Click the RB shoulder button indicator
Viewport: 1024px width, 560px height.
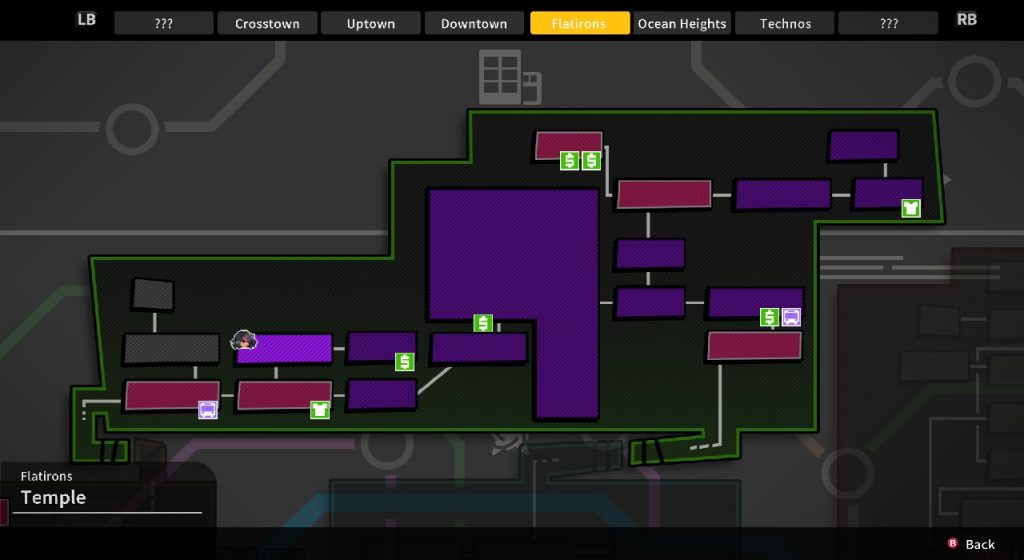[x=966, y=19]
